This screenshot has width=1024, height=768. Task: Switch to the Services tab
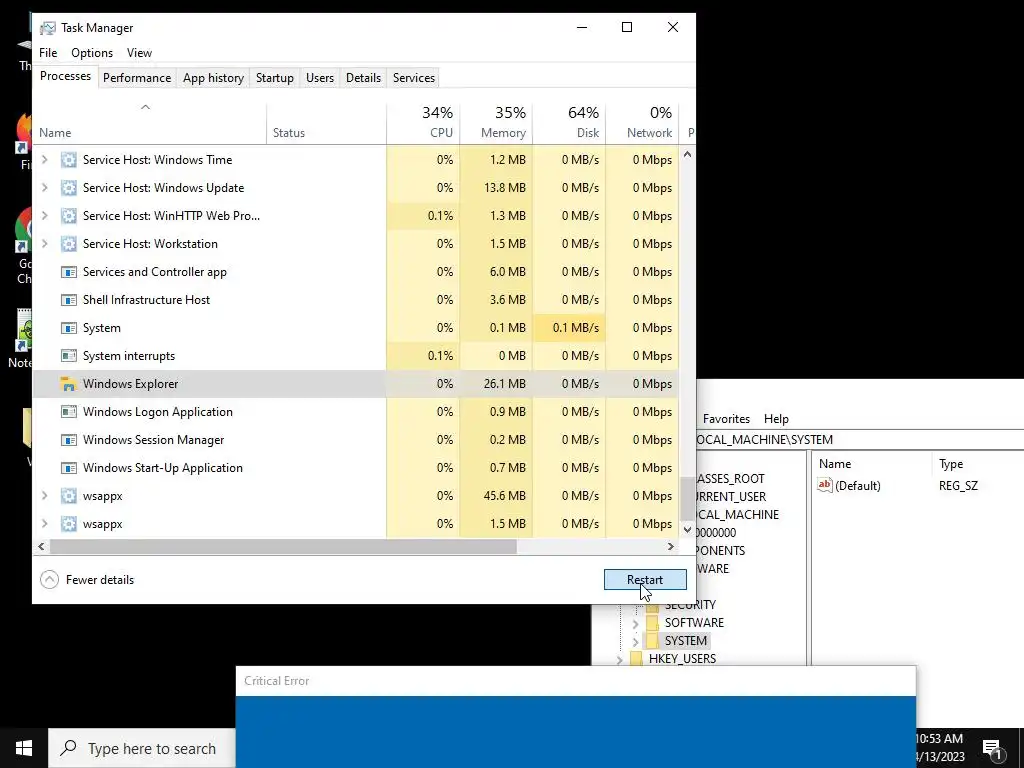414,78
